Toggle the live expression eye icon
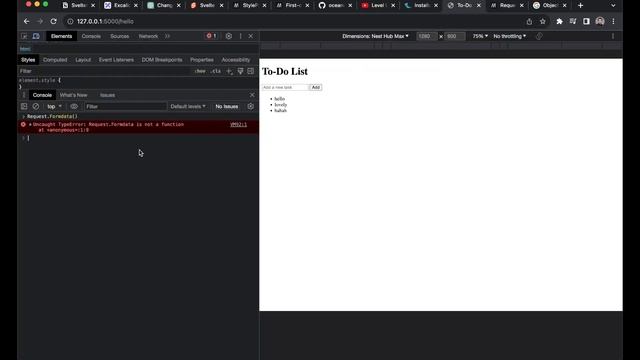This screenshot has width=640, height=360. point(74,107)
